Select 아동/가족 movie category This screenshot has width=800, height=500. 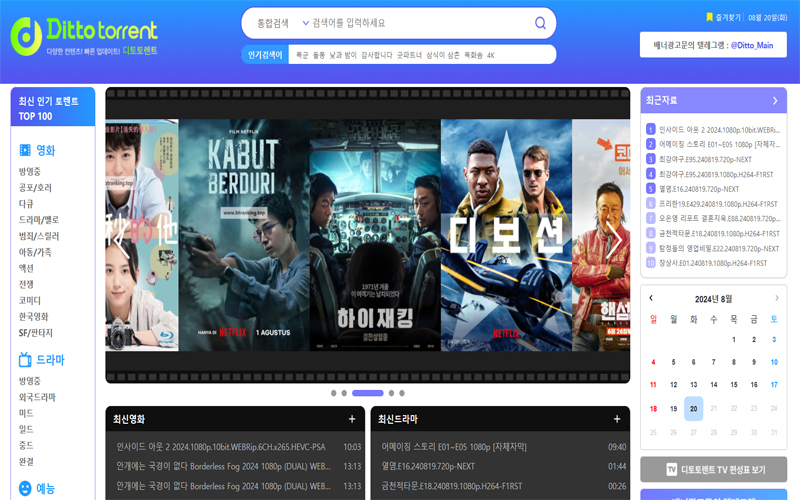pos(35,252)
